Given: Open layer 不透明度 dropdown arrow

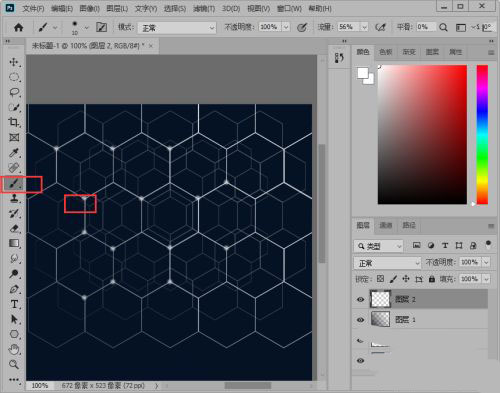Looking at the screenshot, I should click(486, 262).
